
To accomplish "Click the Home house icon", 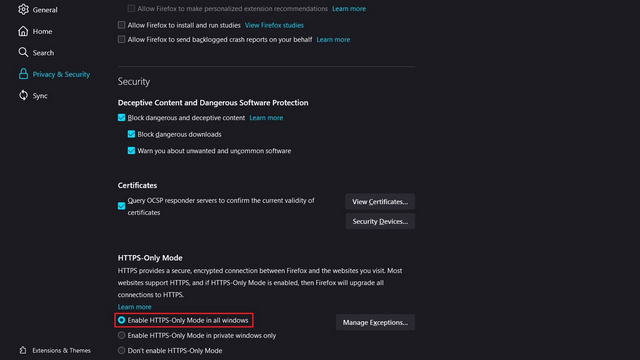I will [23, 31].
